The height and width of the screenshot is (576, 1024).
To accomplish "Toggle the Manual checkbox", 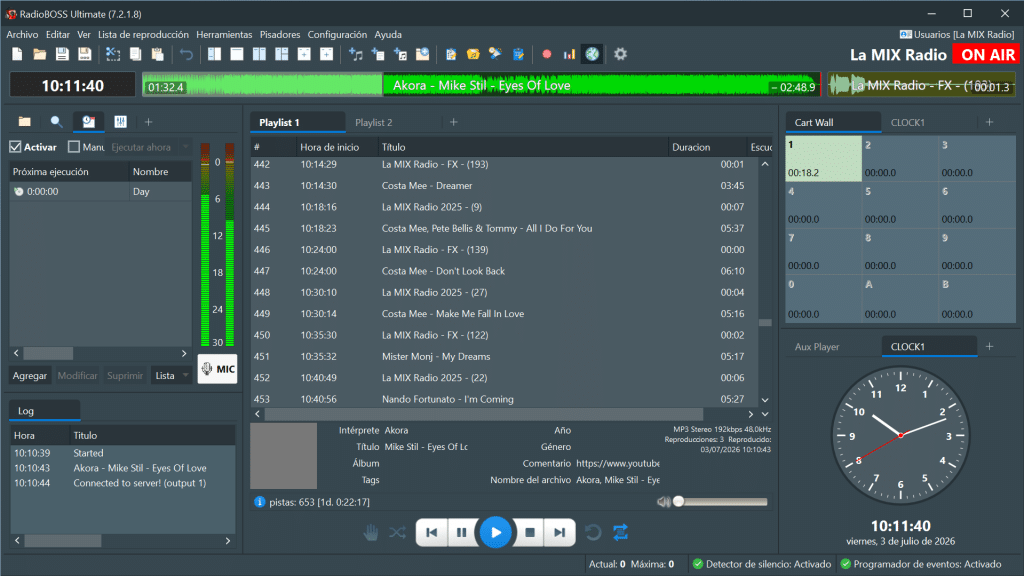I will [74, 147].
